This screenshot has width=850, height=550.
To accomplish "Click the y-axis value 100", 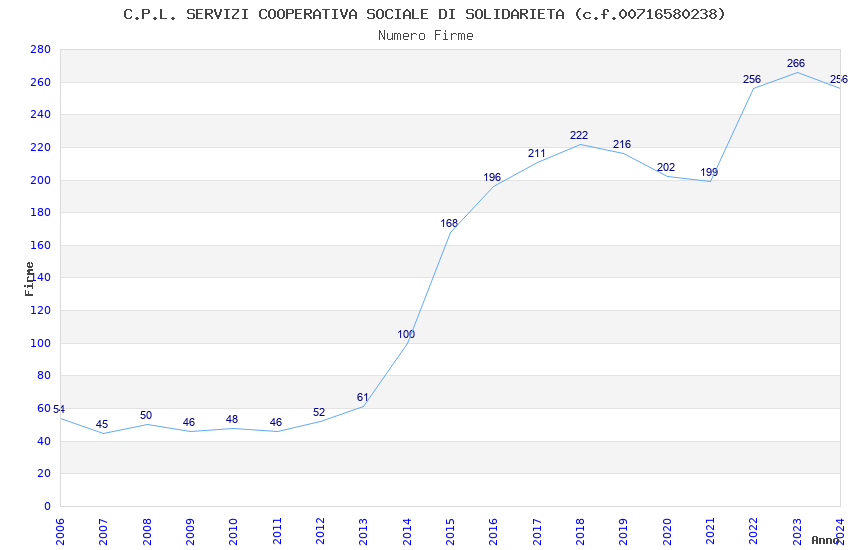I will (x=41, y=343).
